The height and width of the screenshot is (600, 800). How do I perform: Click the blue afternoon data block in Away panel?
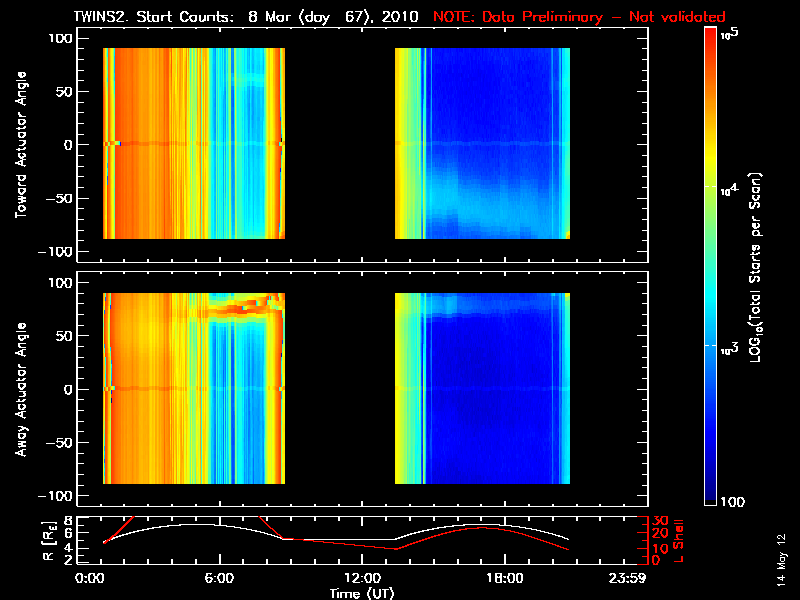click(x=482, y=388)
